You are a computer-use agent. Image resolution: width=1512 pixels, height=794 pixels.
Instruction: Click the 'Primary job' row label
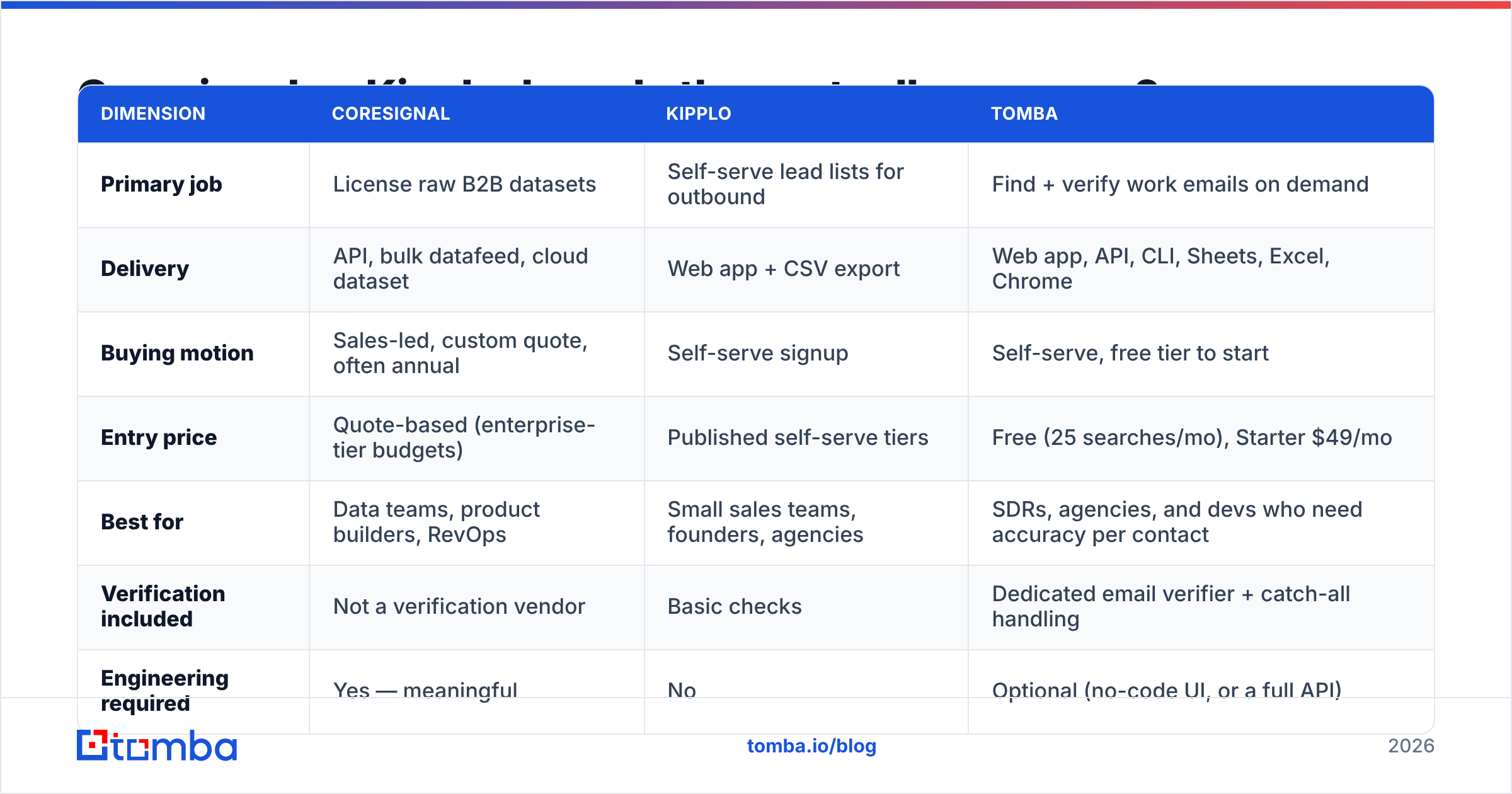tap(161, 185)
